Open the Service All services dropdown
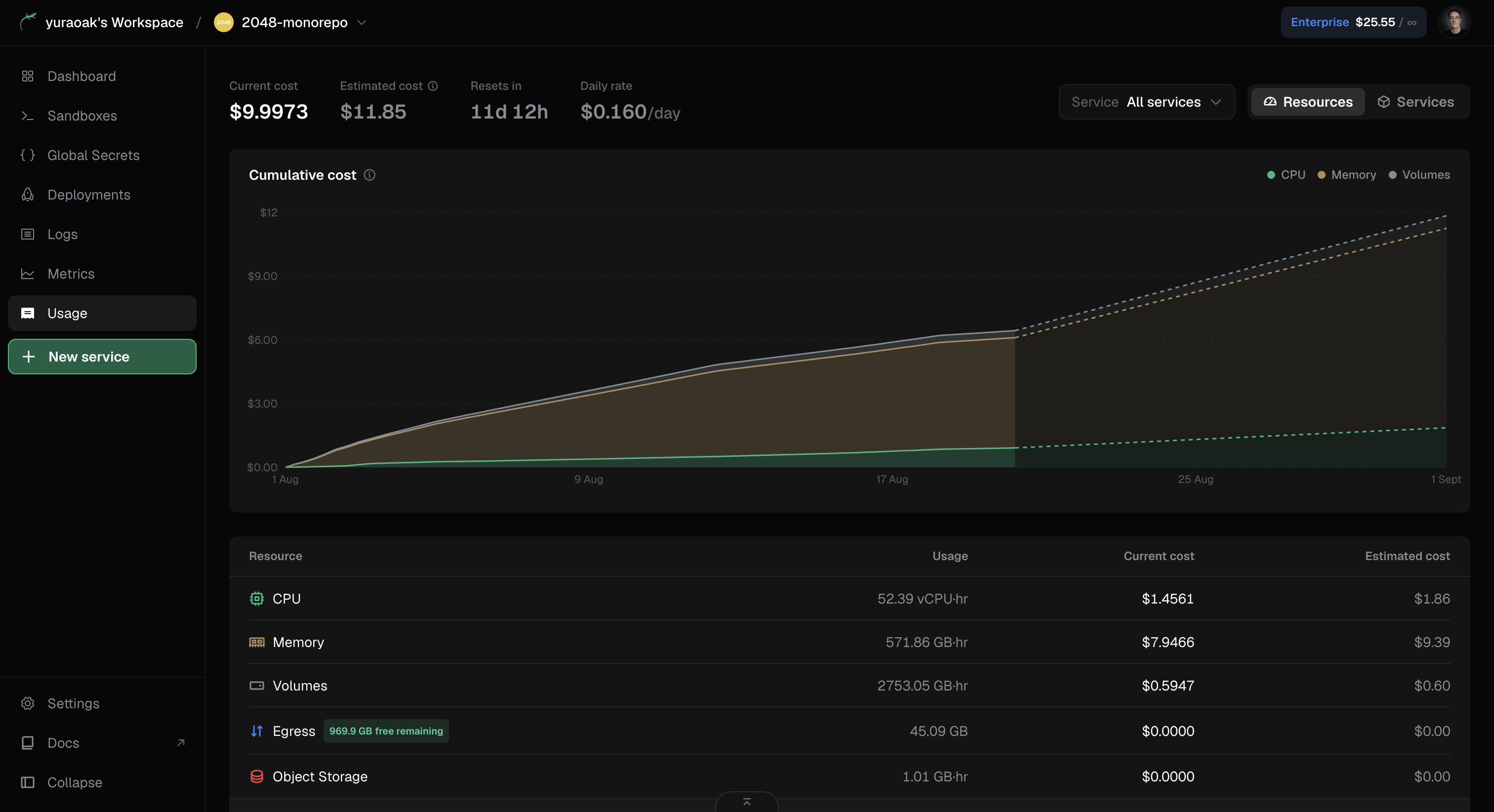Viewport: 1494px width, 812px height. [x=1147, y=102]
